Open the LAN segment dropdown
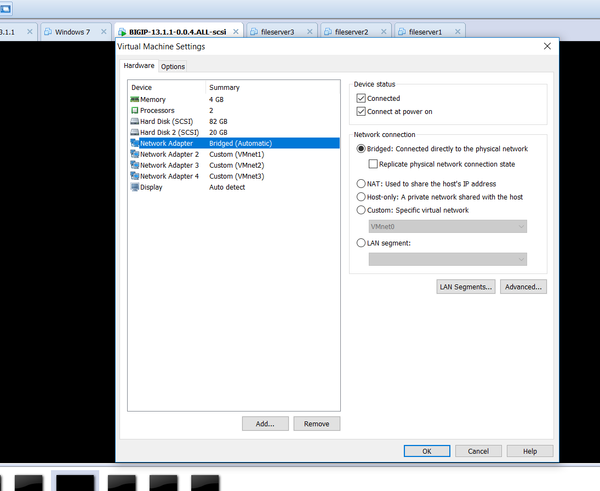This screenshot has width=600, height=491. coord(448,259)
